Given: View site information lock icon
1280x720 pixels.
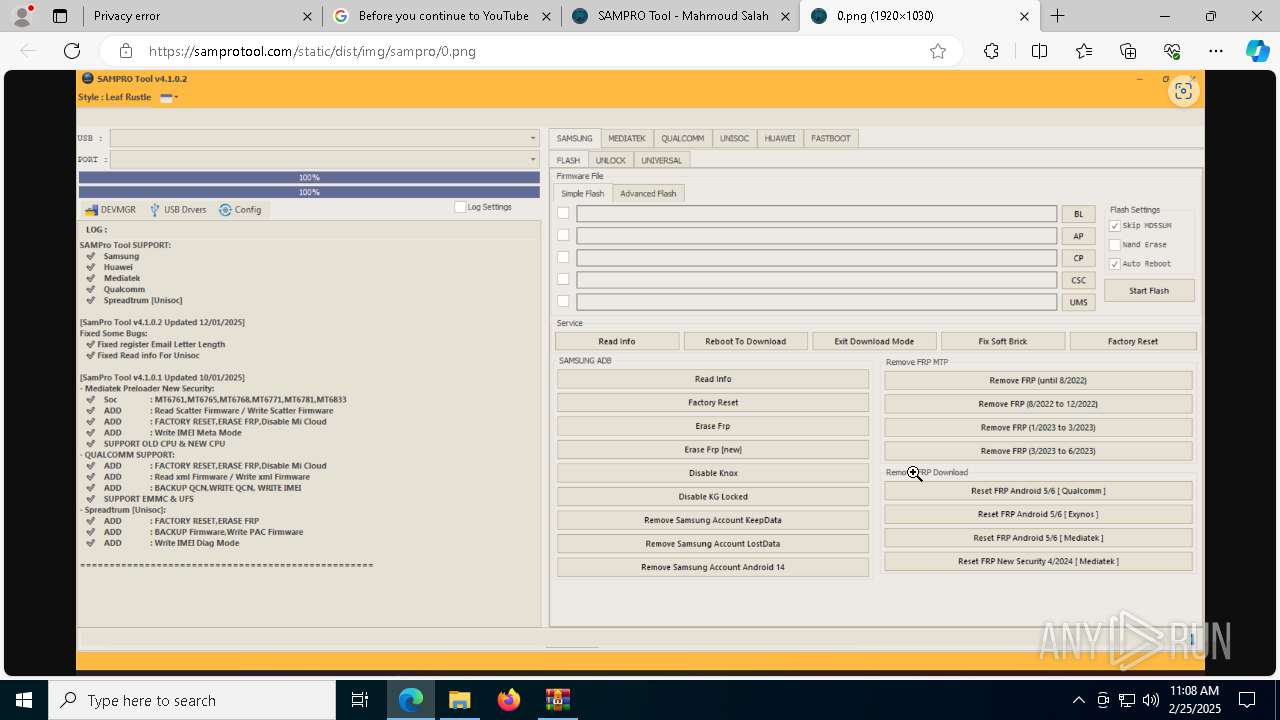Looking at the screenshot, I should pyautogui.click(x=125, y=51).
